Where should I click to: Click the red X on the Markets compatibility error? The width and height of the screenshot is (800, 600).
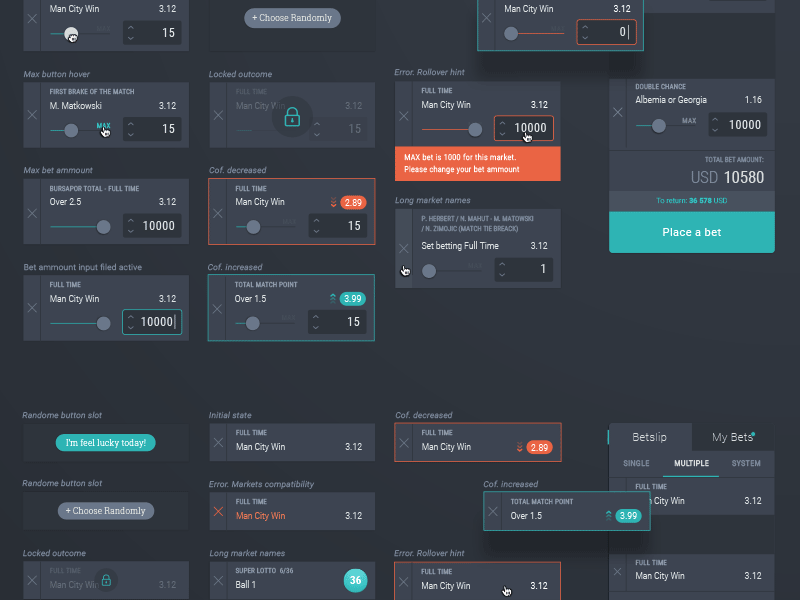click(218, 511)
